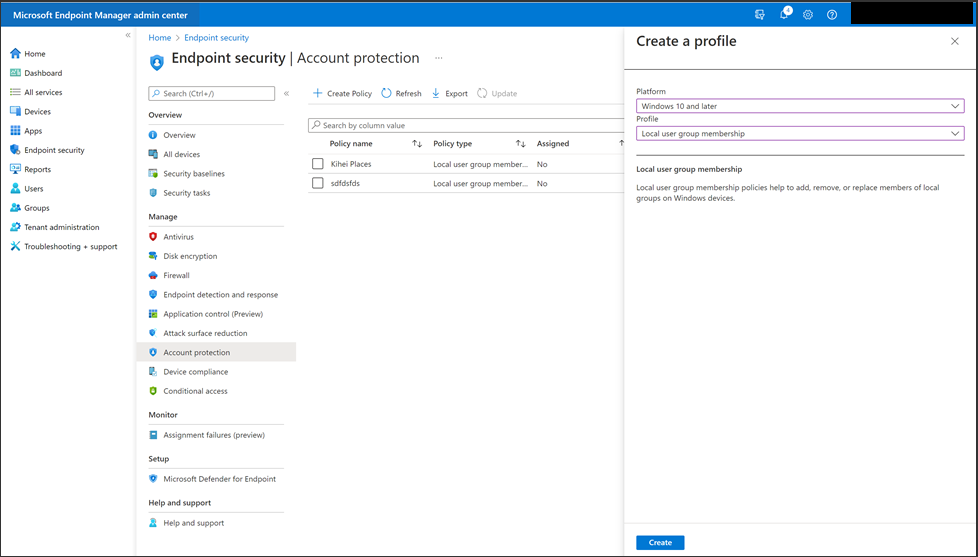This screenshot has height=557, width=978.
Task: Open the ellipsis more options beside page title
Action: click(x=439, y=58)
